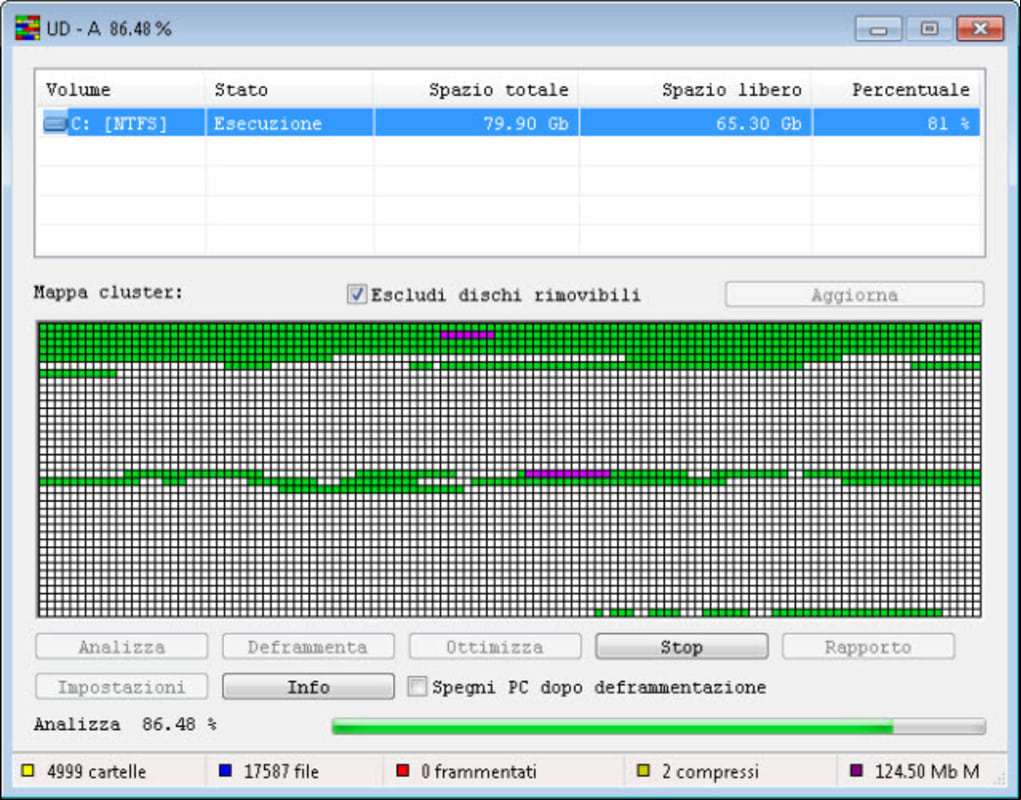Click the Ottimizza button
The width and height of the screenshot is (1021, 800).
495,646
